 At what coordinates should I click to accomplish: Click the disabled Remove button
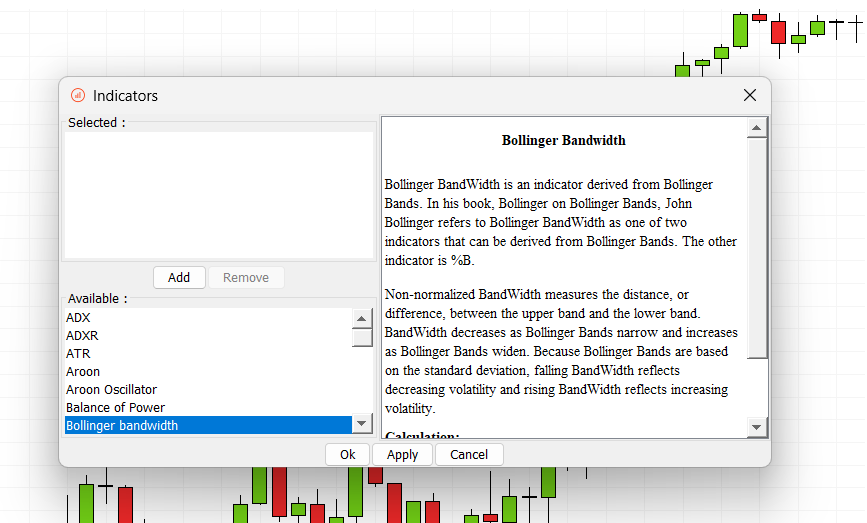[x=246, y=277]
